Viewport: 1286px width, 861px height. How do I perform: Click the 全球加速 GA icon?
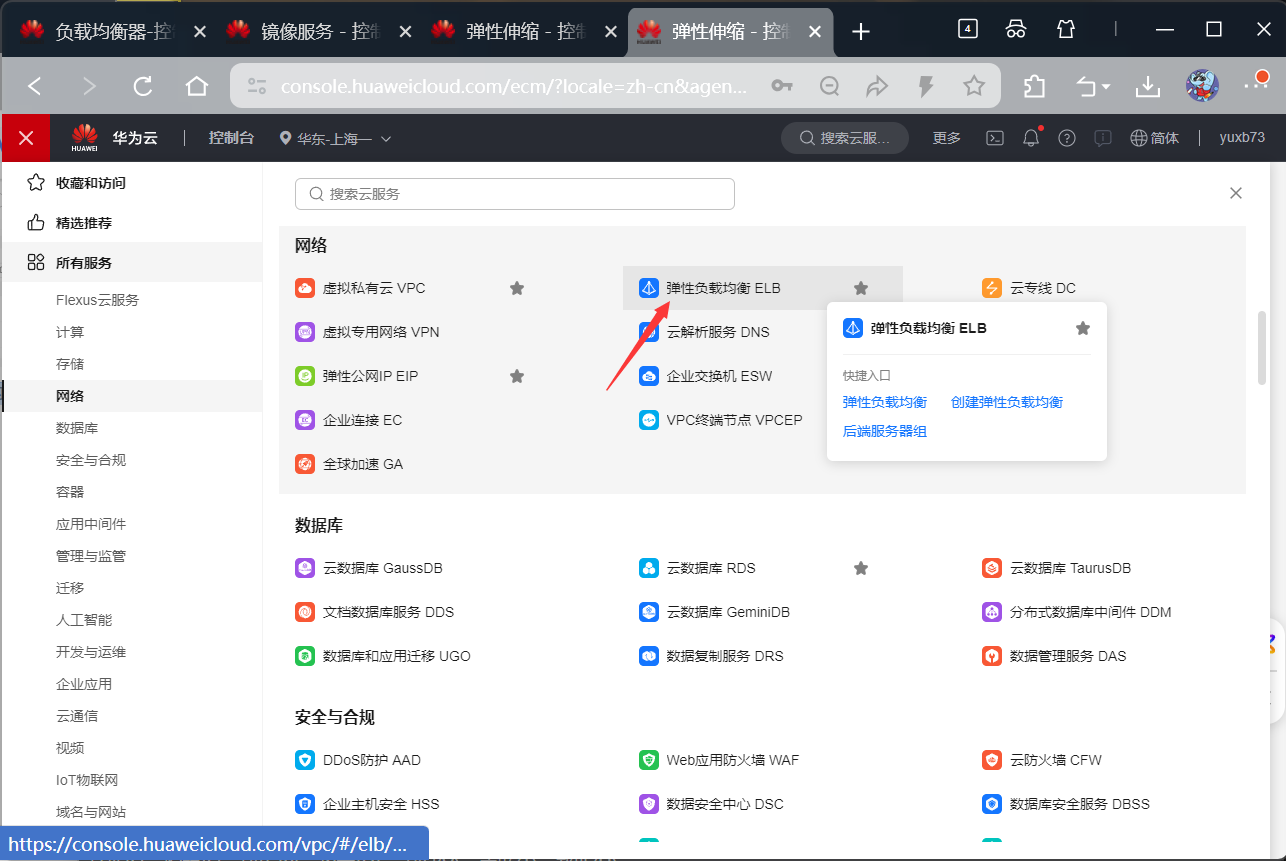(x=305, y=464)
